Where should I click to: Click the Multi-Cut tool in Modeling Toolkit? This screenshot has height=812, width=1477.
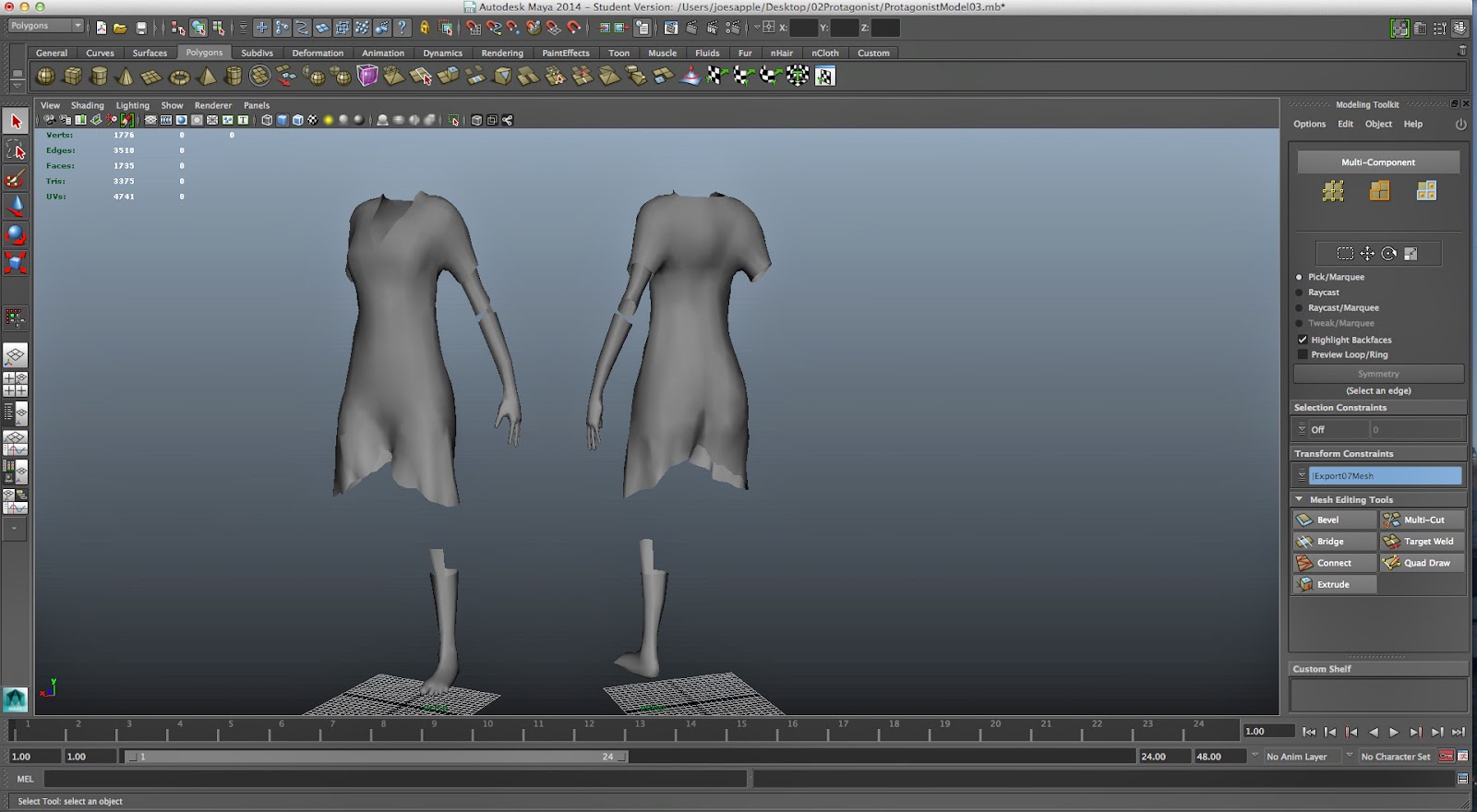pyautogui.click(x=1422, y=520)
